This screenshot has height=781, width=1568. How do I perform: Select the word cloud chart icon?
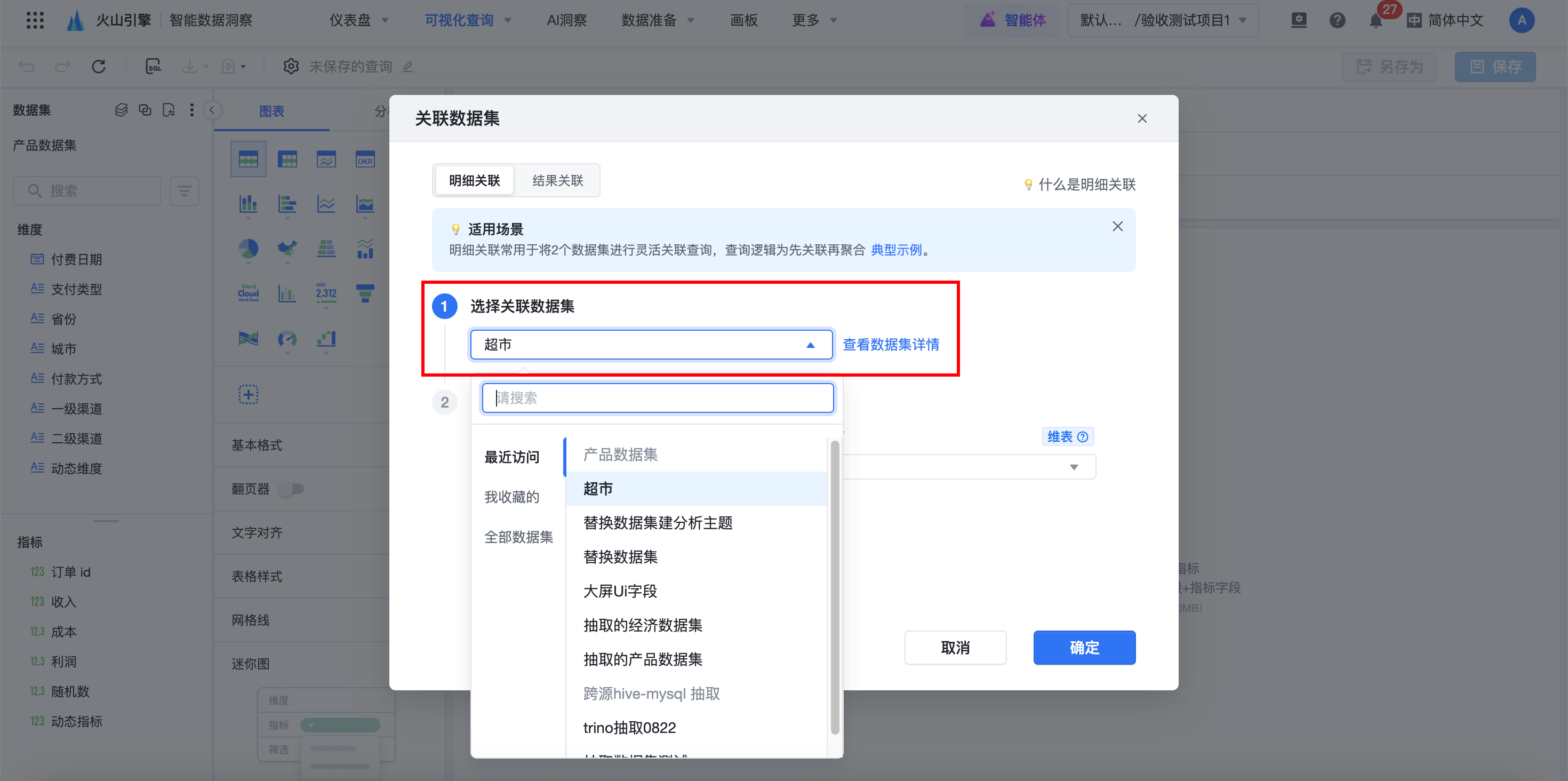pyautogui.click(x=248, y=293)
